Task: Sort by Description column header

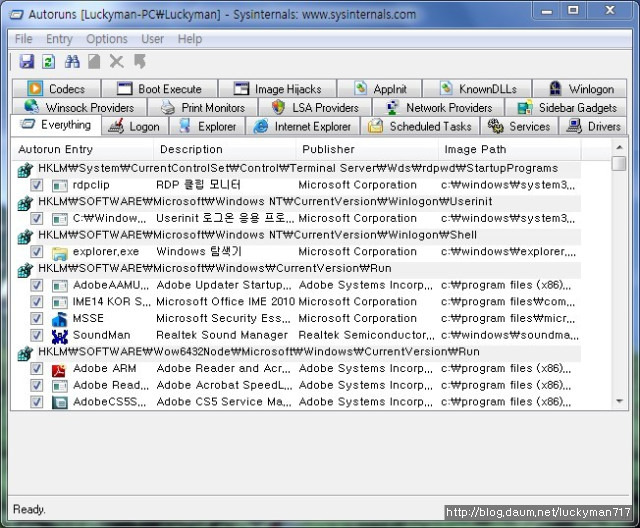Action: 224,150
